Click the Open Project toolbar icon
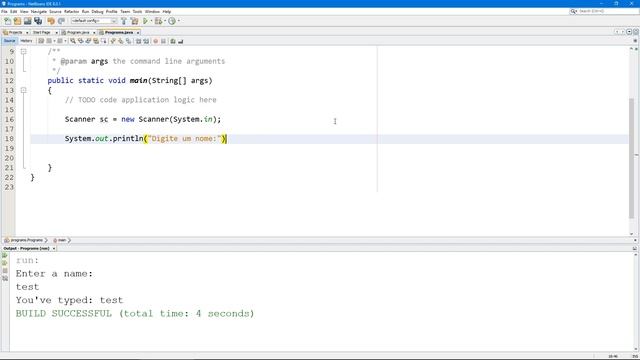 point(27,21)
